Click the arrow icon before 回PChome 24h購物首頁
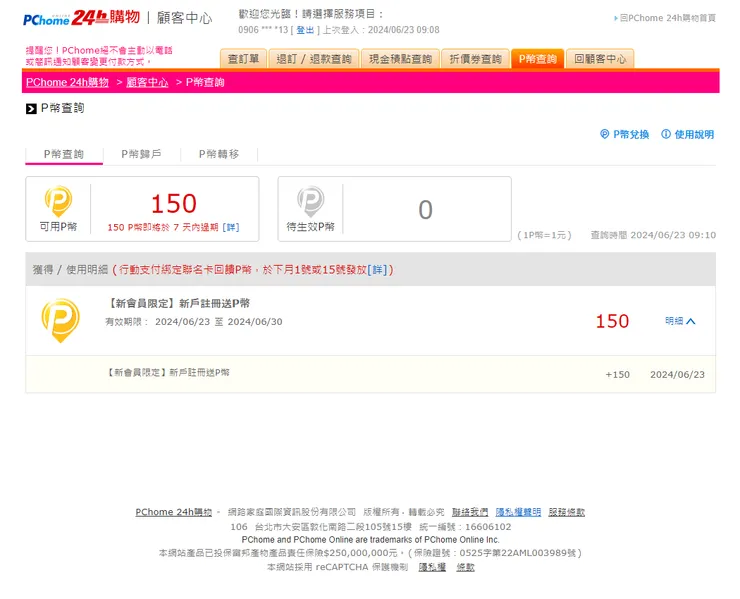Screen dimensions: 740x599 (x=616, y=18)
